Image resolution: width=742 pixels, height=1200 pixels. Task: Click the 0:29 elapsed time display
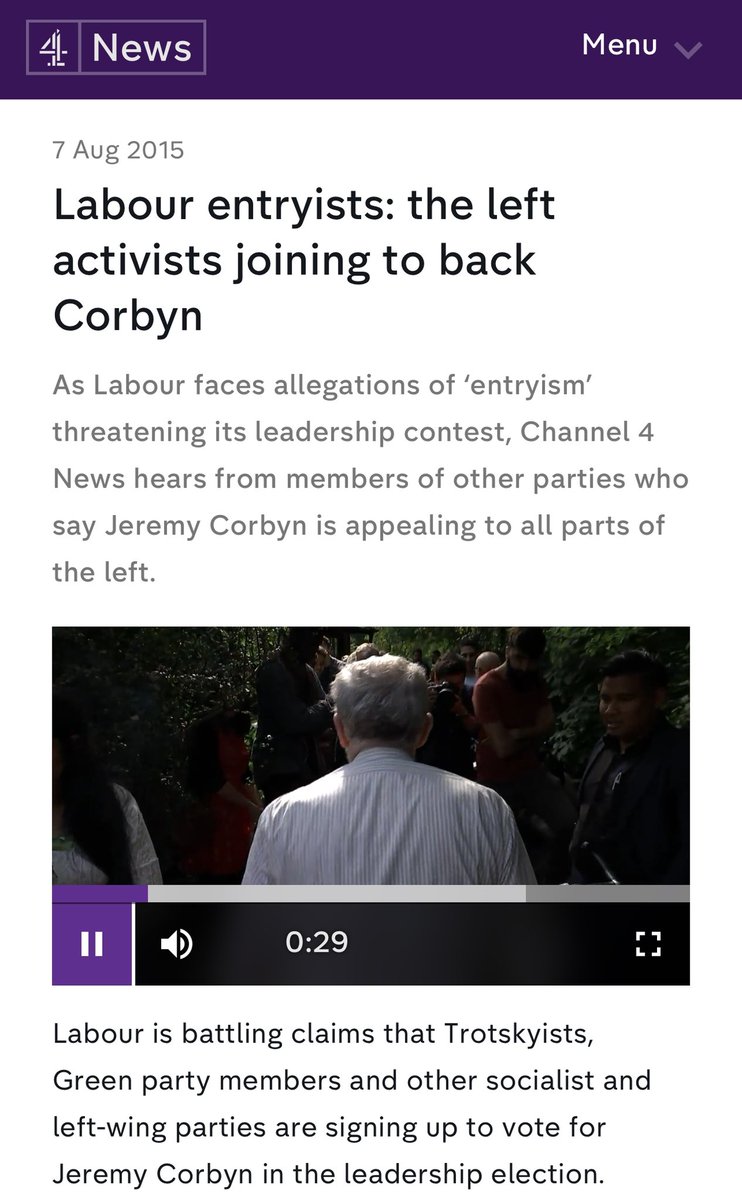click(316, 943)
